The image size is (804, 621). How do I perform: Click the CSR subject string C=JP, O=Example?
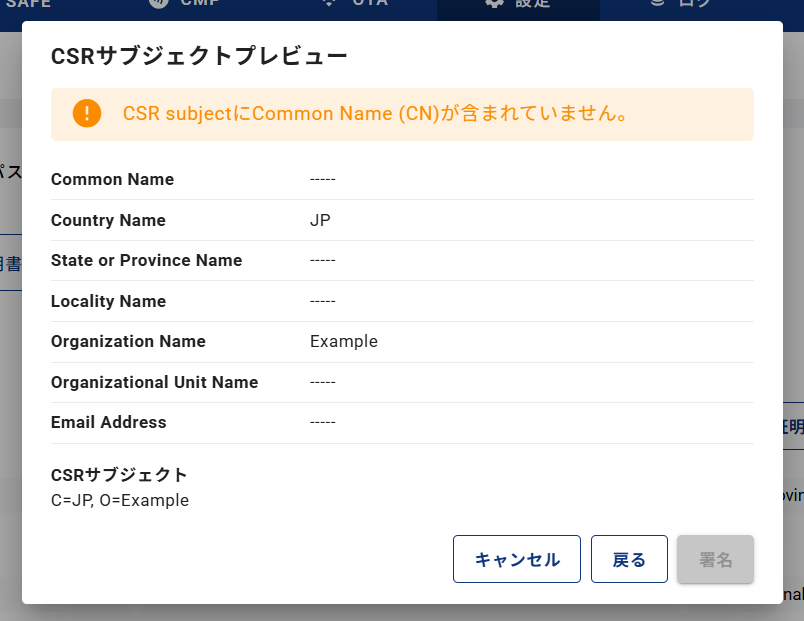119,500
